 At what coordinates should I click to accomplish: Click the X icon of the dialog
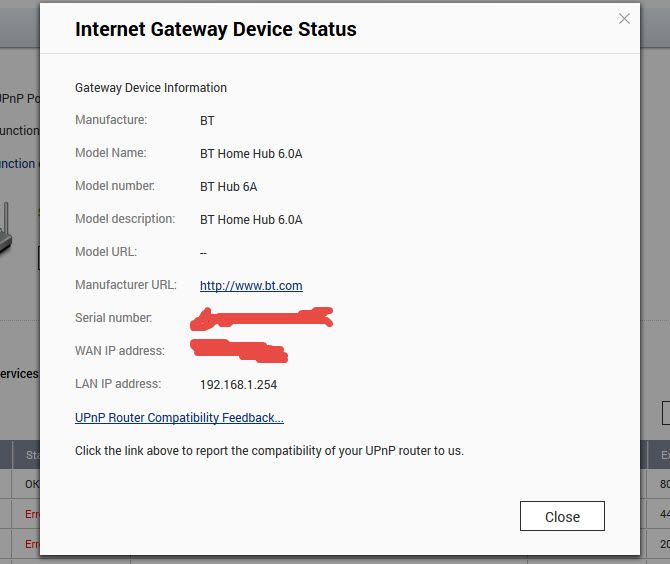click(x=625, y=19)
